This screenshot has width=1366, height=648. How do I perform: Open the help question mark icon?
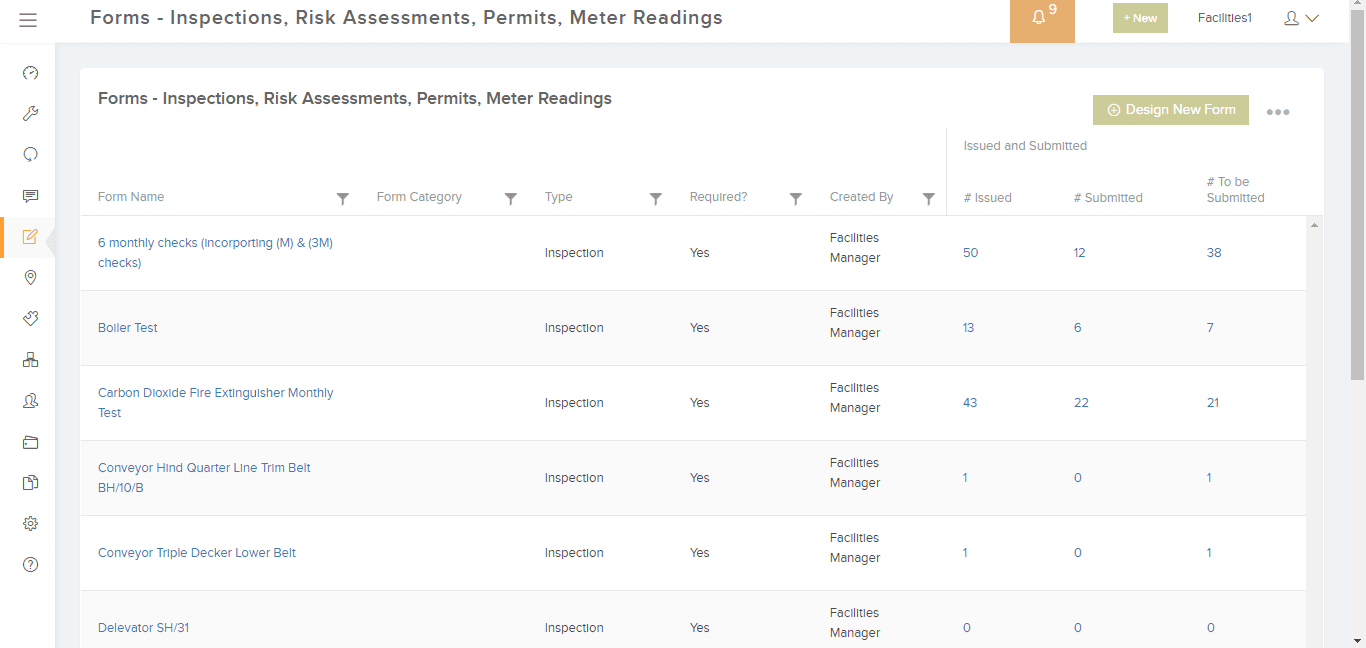tap(30, 565)
